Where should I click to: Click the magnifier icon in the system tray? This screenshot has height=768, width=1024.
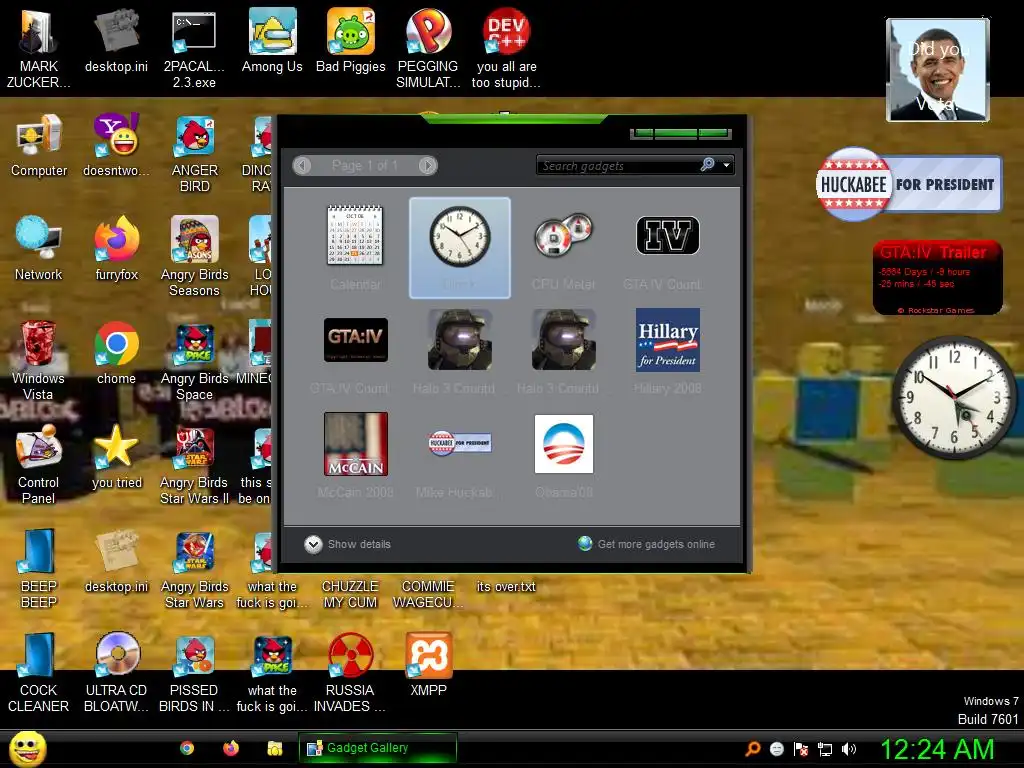(x=753, y=749)
